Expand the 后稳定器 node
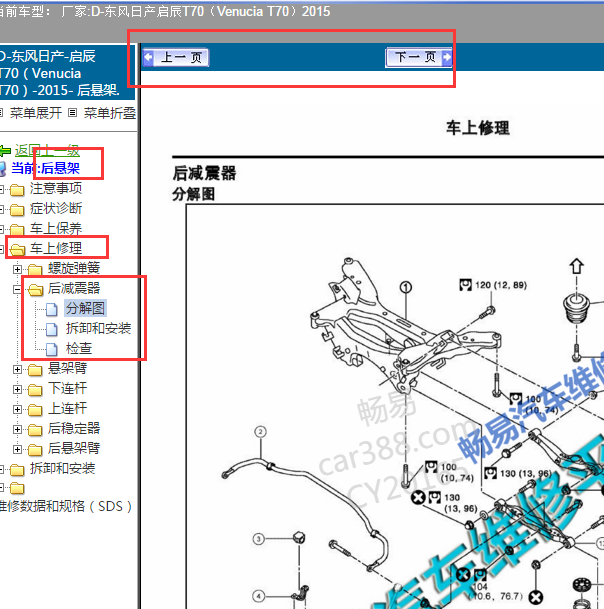 coord(17,430)
